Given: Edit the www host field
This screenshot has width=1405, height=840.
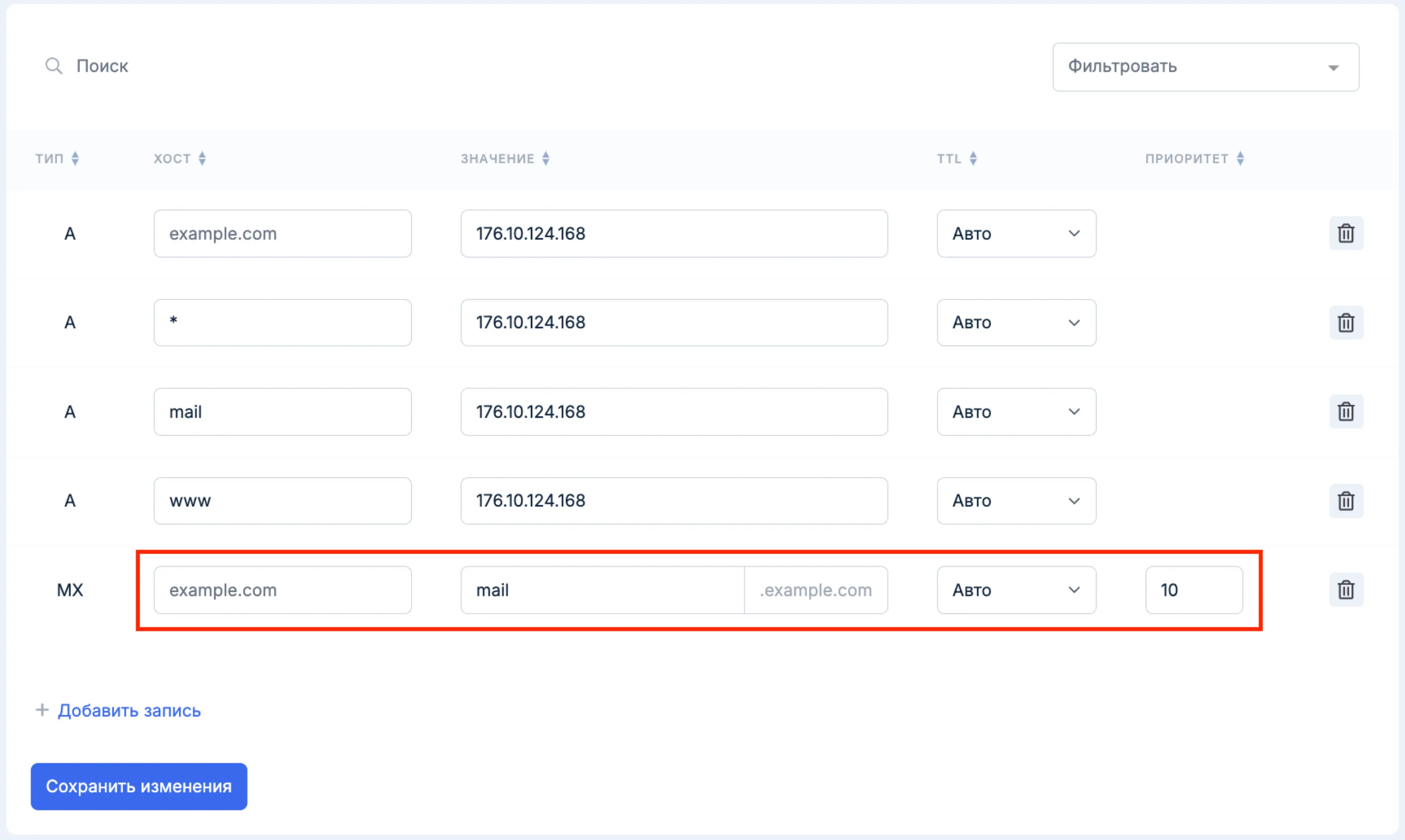Looking at the screenshot, I should pyautogui.click(x=283, y=501).
